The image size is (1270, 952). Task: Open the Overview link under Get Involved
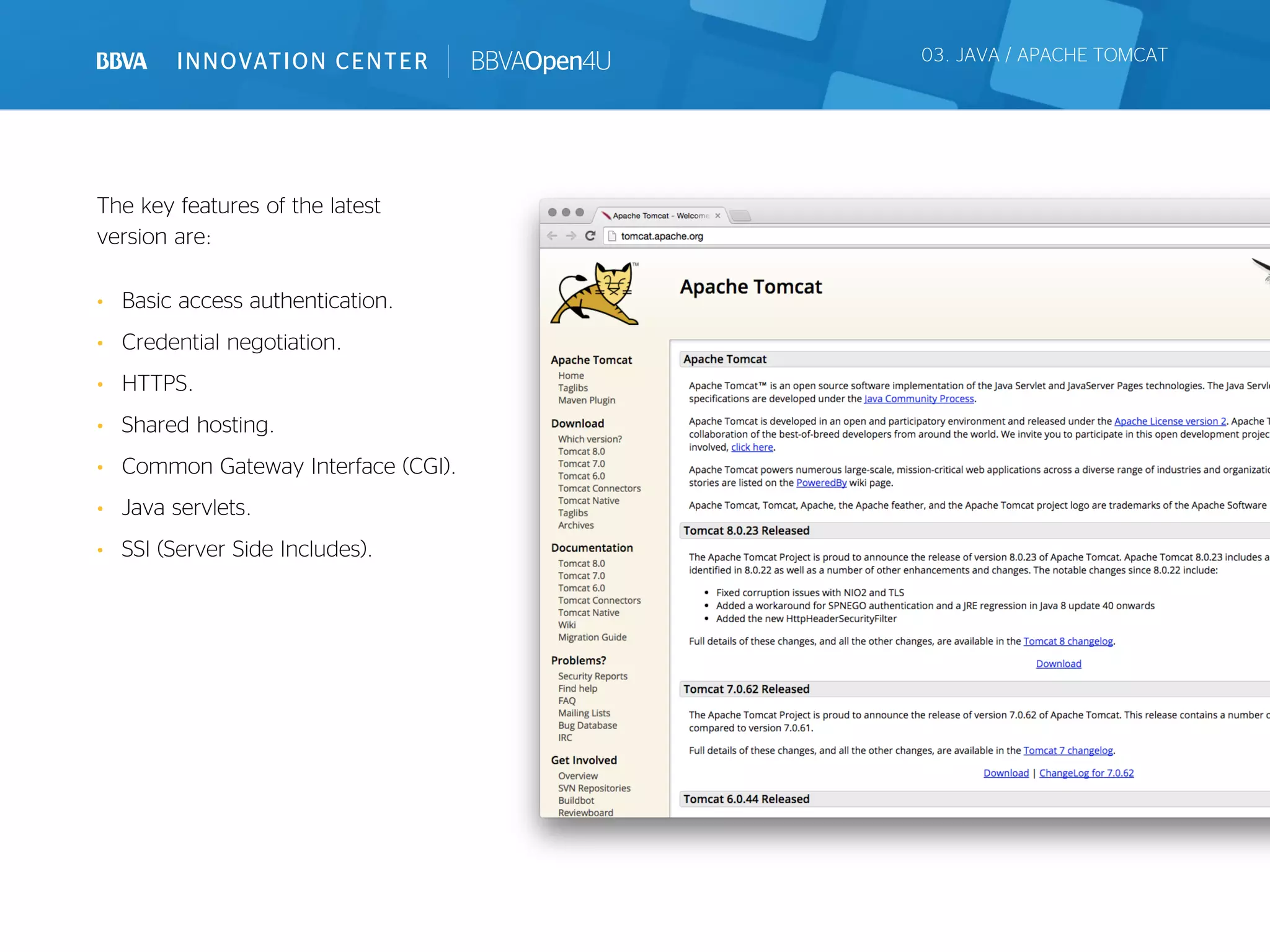tap(578, 776)
